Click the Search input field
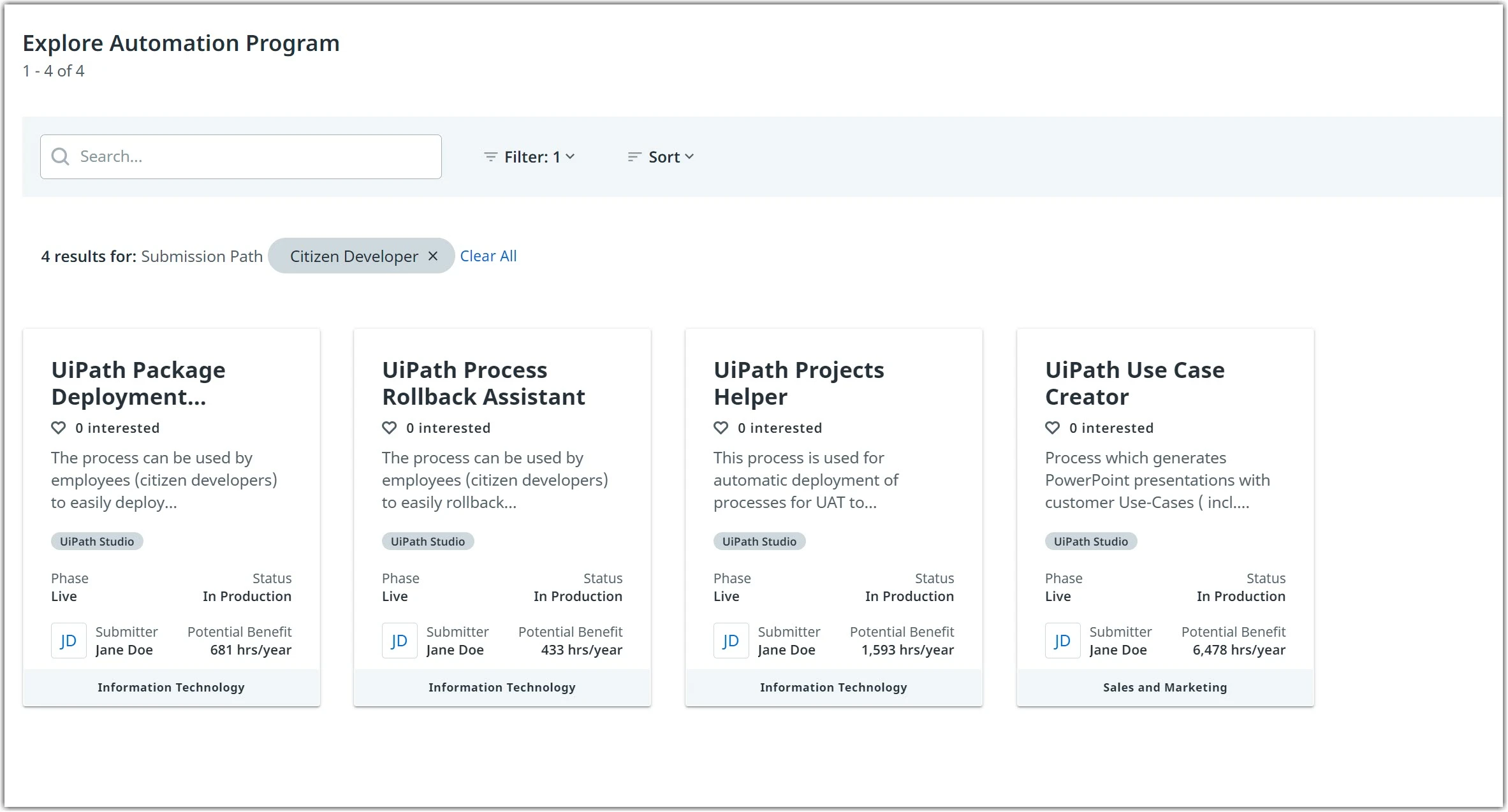Screen dimensions: 1508x812 point(241,157)
